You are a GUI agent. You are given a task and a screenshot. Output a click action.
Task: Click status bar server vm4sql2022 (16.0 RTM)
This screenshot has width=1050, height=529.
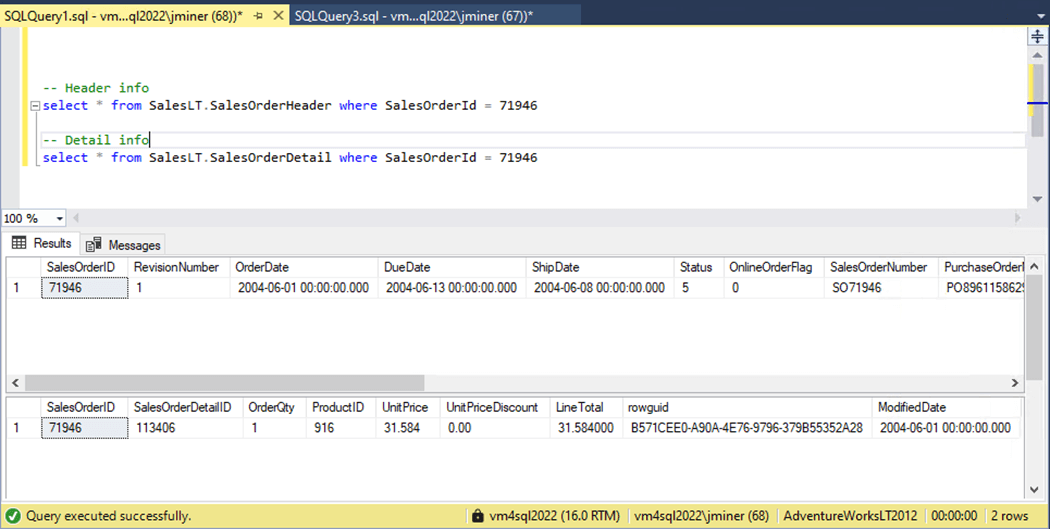point(554,516)
